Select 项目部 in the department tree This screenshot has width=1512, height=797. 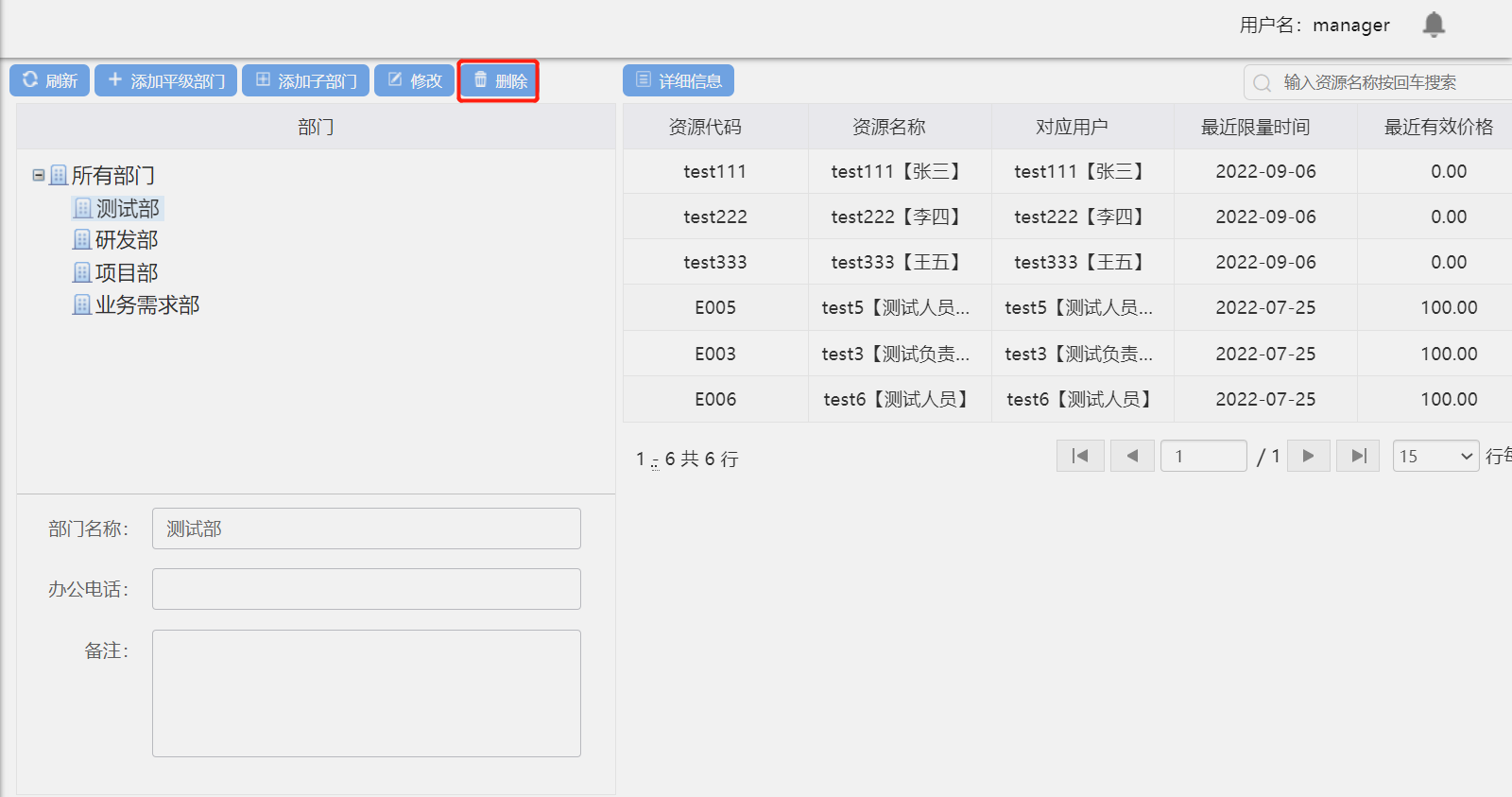[127, 273]
